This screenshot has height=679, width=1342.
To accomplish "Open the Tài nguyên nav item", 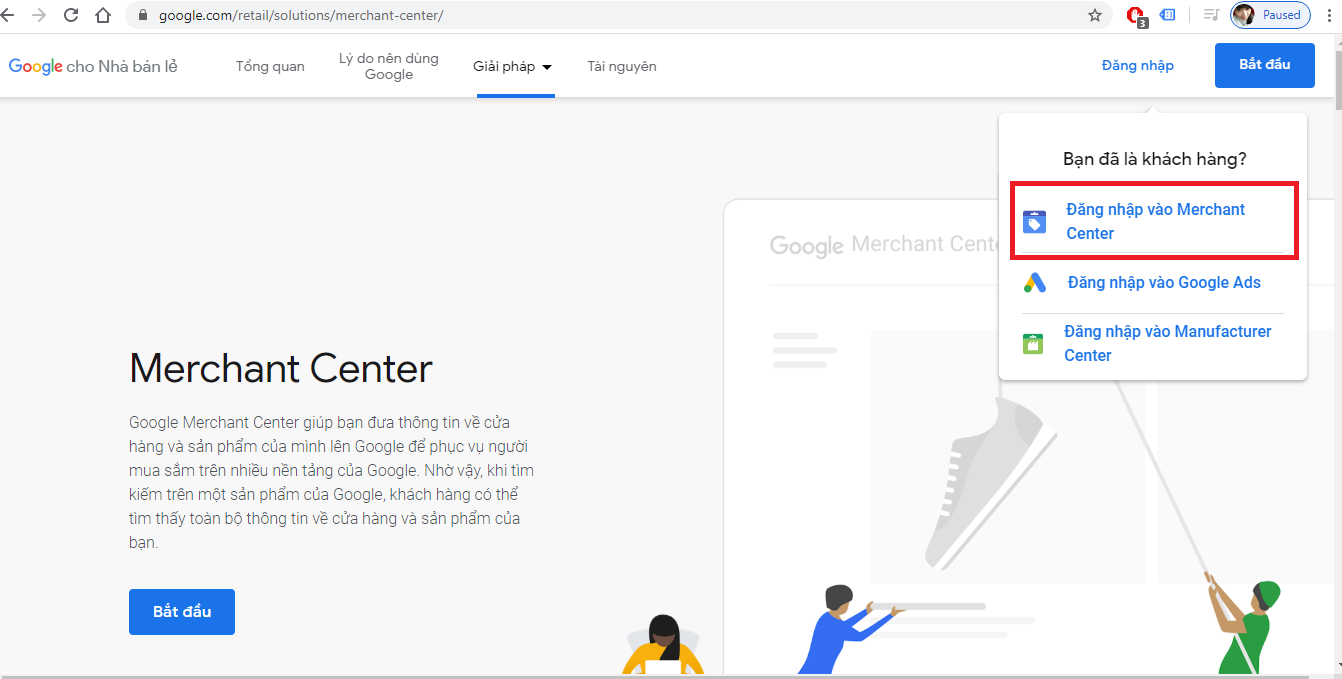I will click(x=622, y=66).
